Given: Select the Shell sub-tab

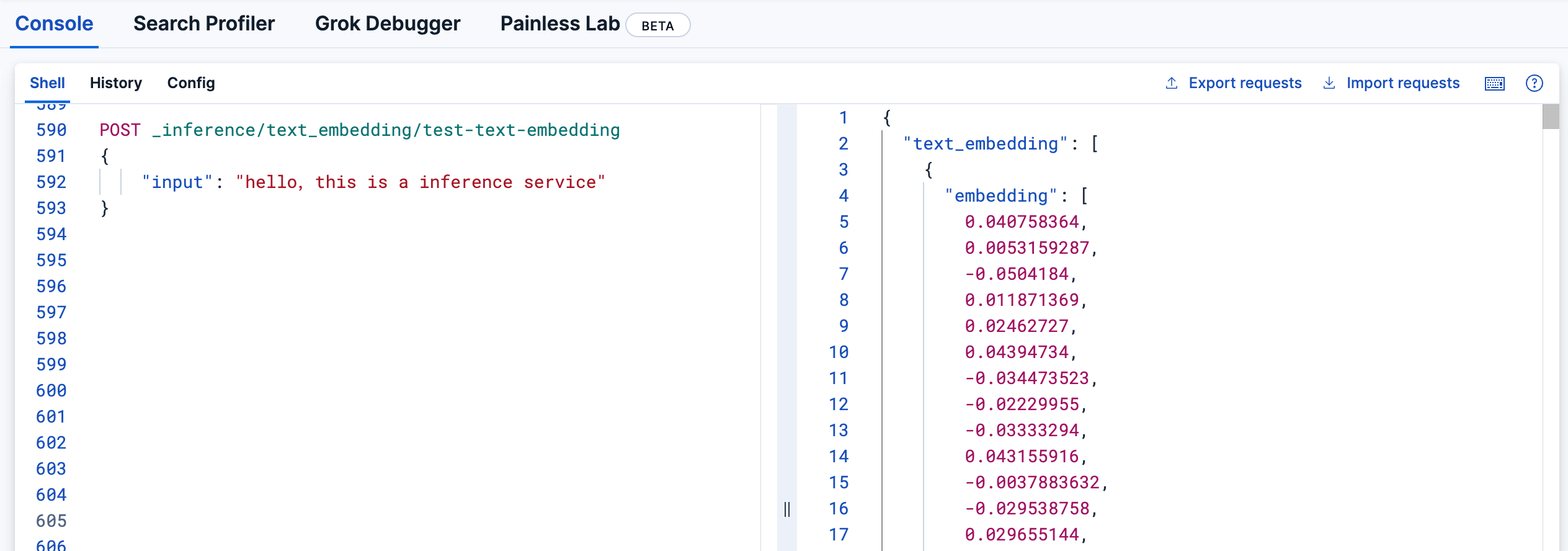Looking at the screenshot, I should tap(47, 83).
